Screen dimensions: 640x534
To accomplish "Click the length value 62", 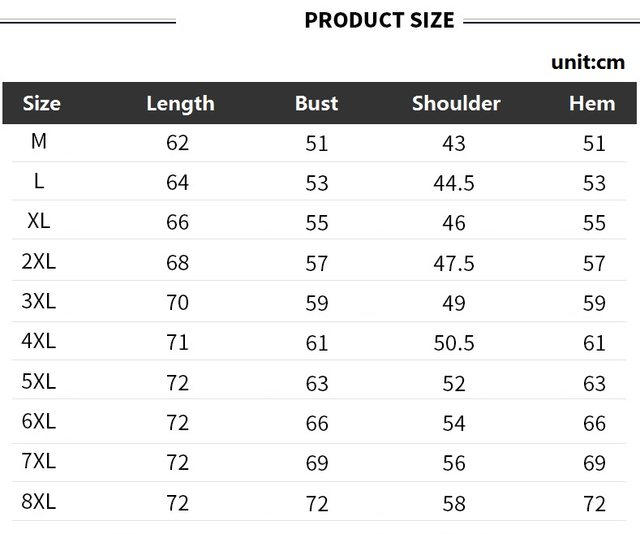I will click(x=177, y=143).
